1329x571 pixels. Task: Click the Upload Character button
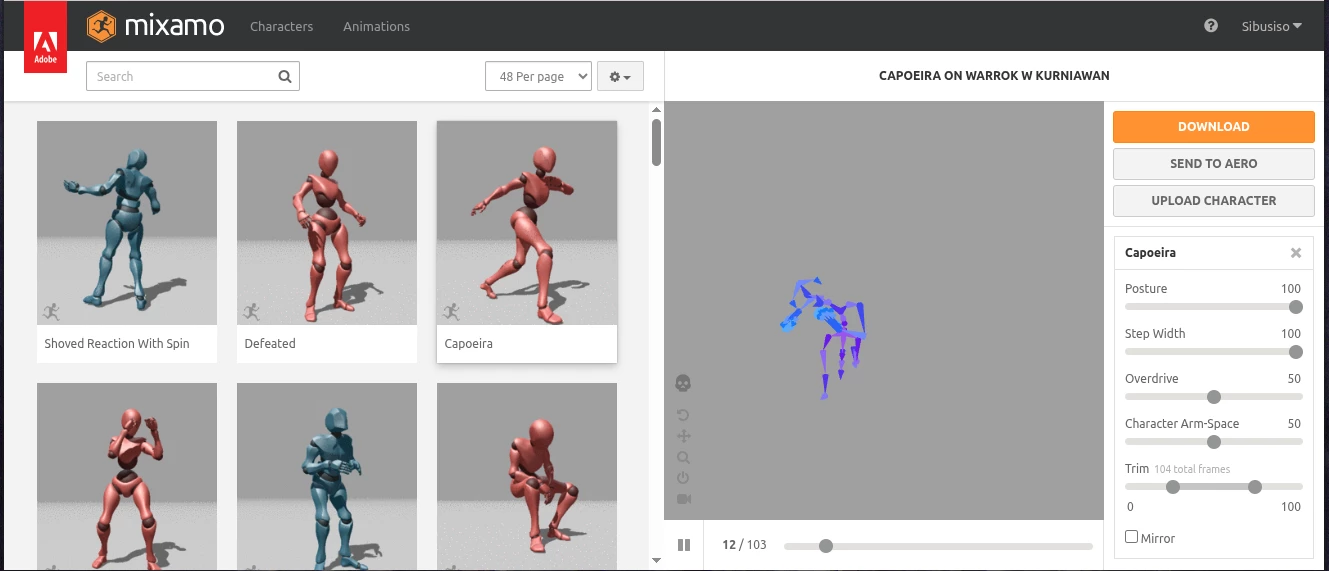pos(1214,200)
